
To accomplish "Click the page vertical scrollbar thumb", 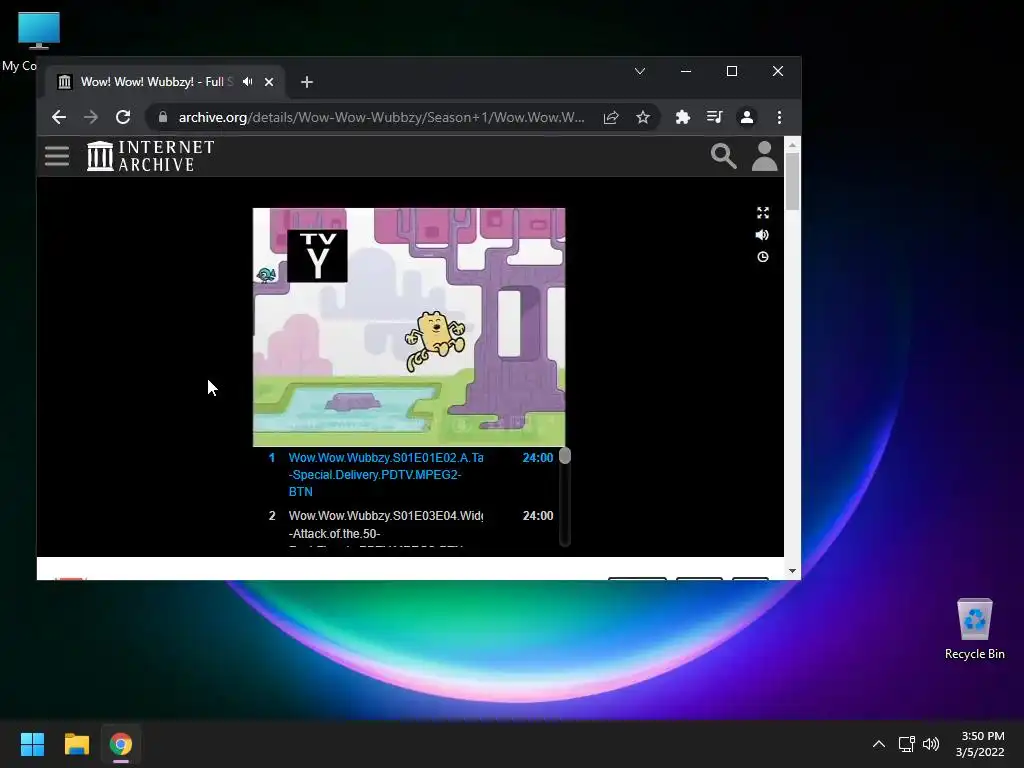I will click(x=792, y=182).
